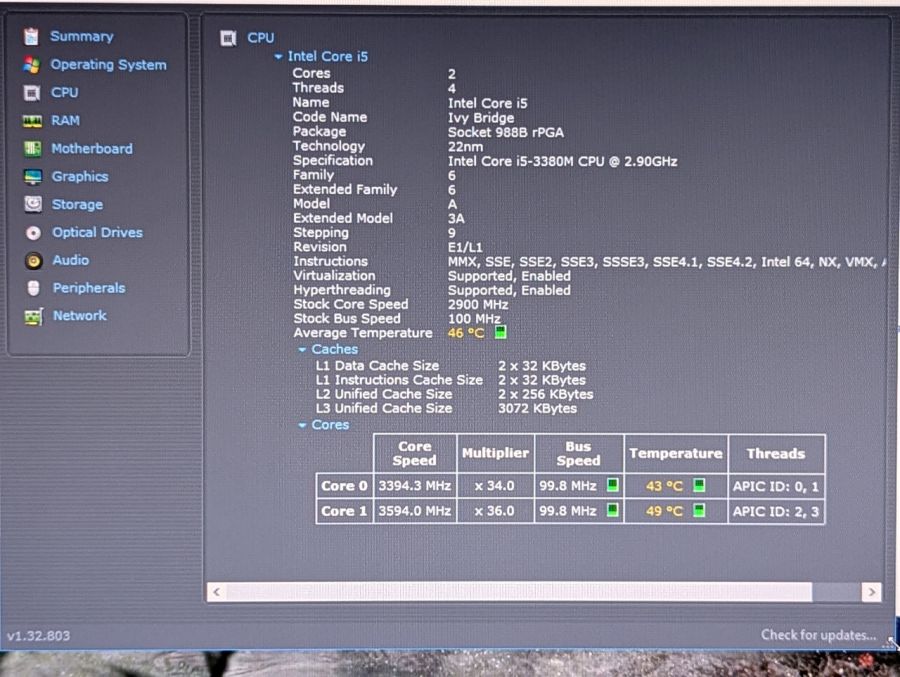Click the APIC ID: 2, 3 cell
900x677 pixels.
[776, 511]
